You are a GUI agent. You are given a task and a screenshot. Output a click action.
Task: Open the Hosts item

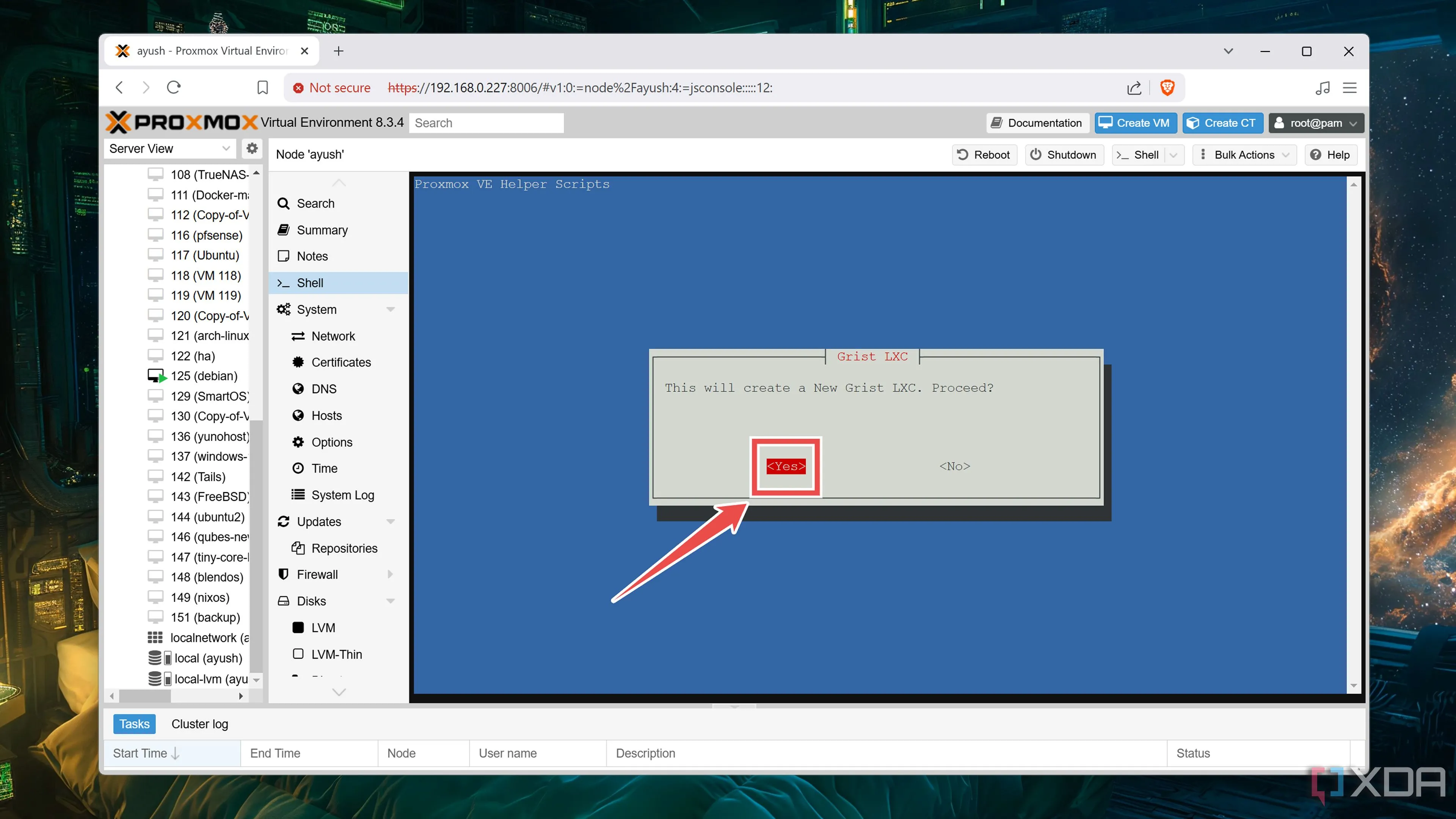click(x=338, y=416)
